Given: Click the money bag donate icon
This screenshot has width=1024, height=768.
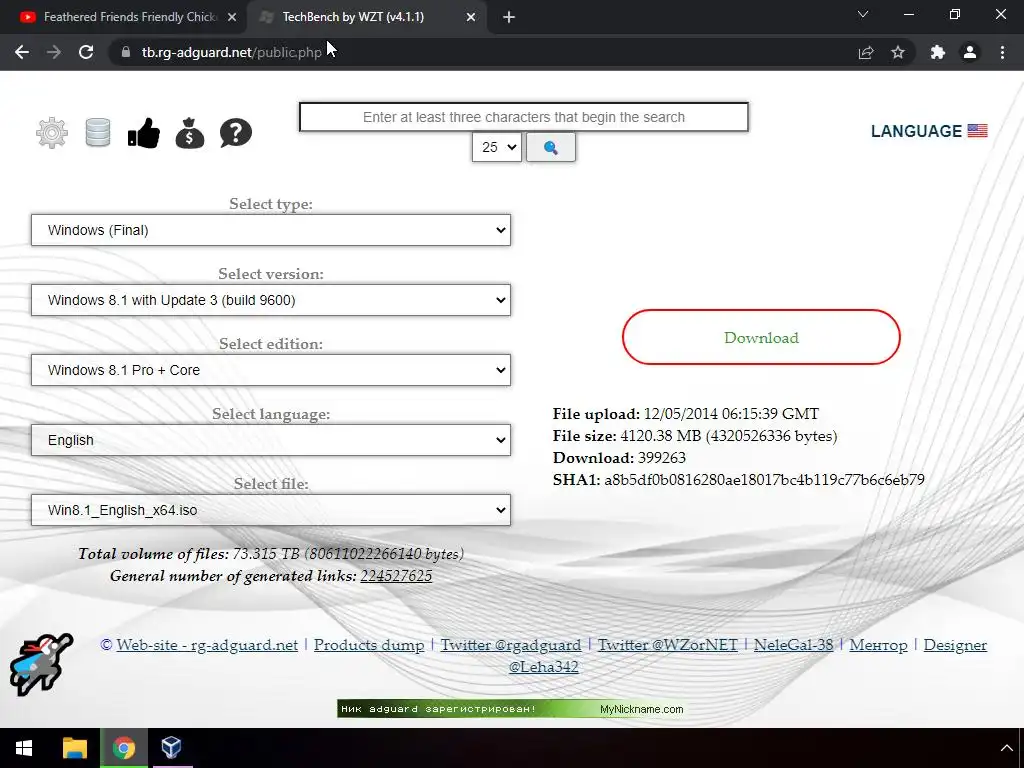Looking at the screenshot, I should point(190,133).
